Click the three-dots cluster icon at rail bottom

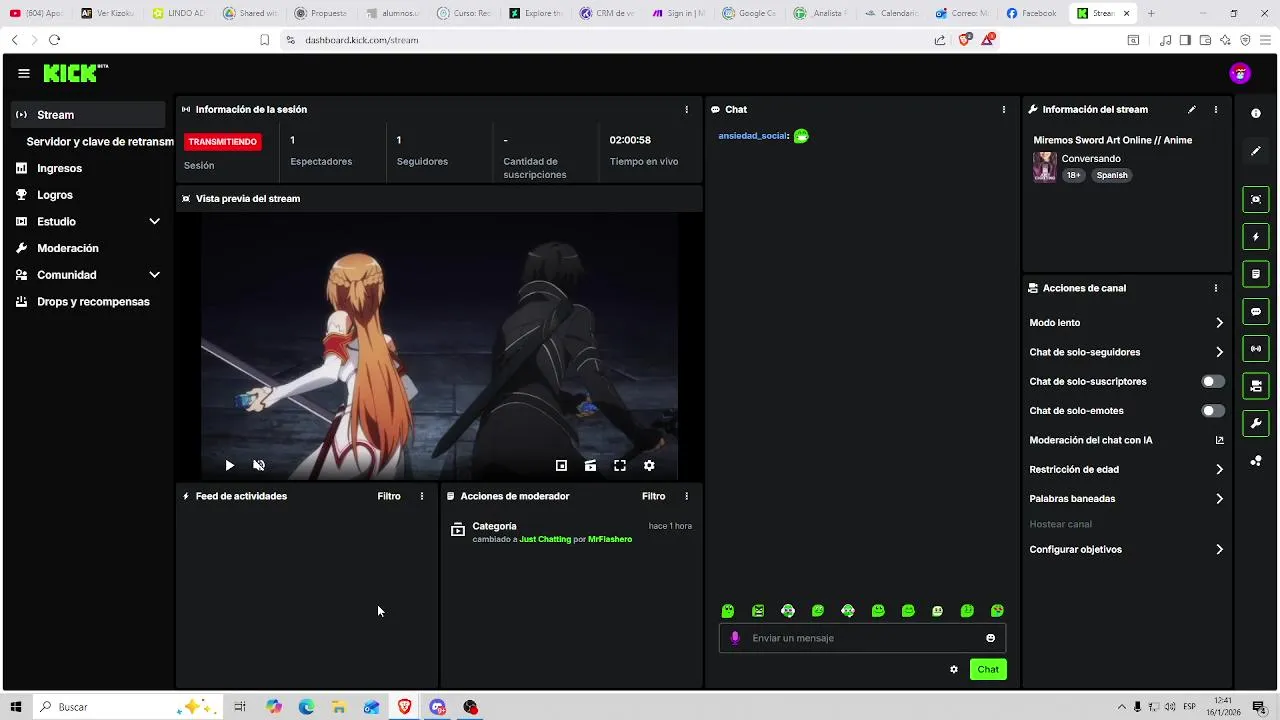pyautogui.click(x=1256, y=461)
